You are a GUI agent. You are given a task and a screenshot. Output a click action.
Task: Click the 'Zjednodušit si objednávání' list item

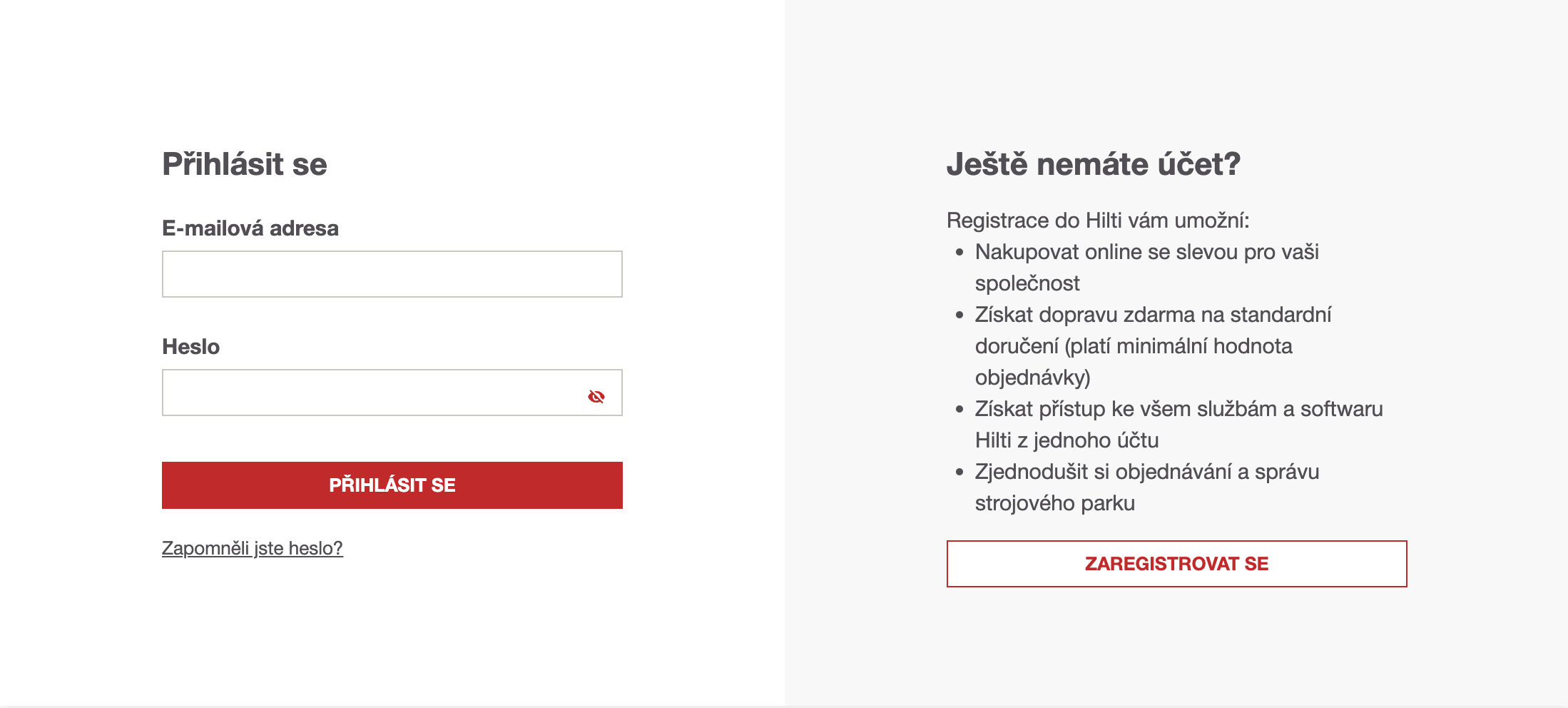point(1147,487)
